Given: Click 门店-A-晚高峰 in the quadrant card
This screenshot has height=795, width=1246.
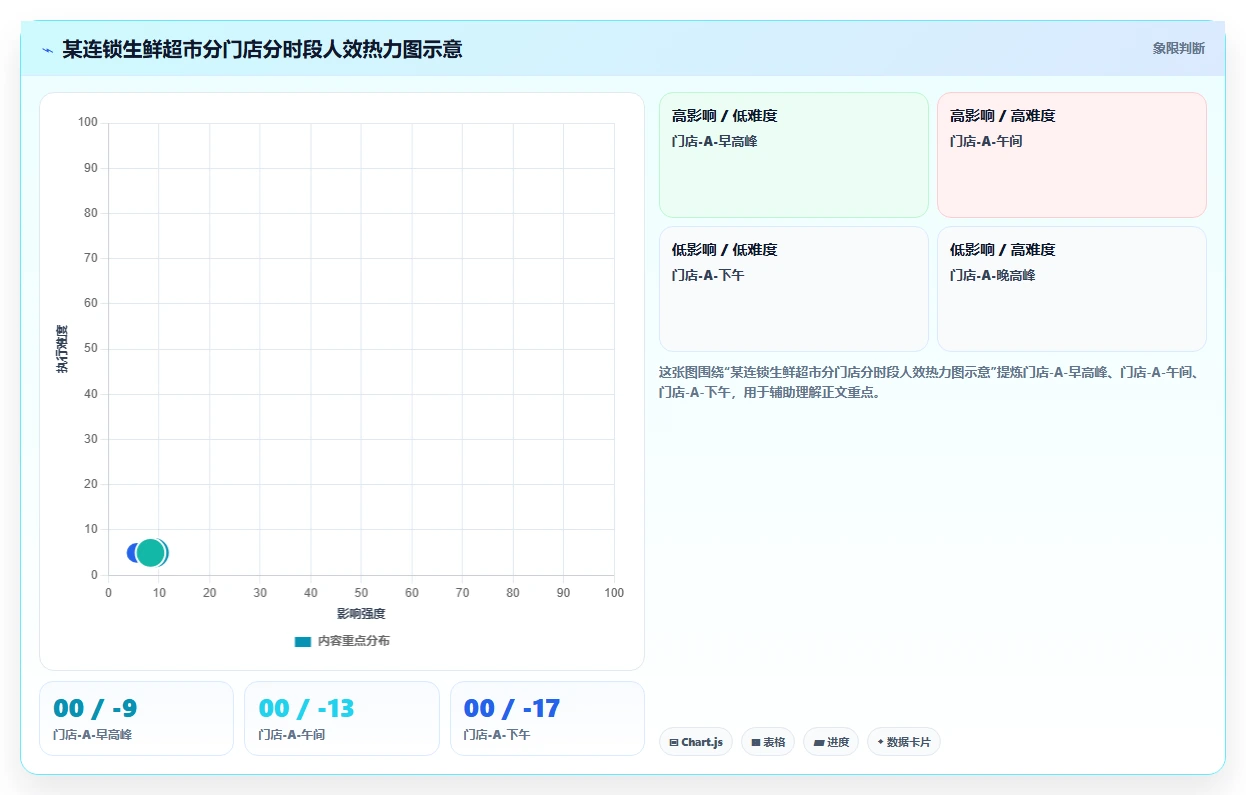Looking at the screenshot, I should pyautogui.click(x=992, y=275).
